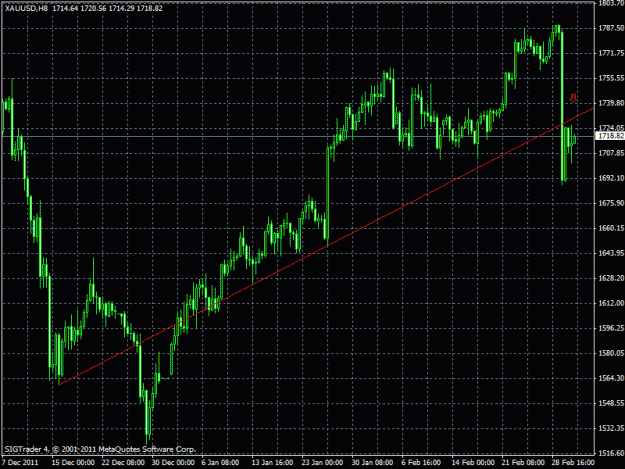
Task: Click the 30 Jan 08:00 time label
Action: click(373, 463)
